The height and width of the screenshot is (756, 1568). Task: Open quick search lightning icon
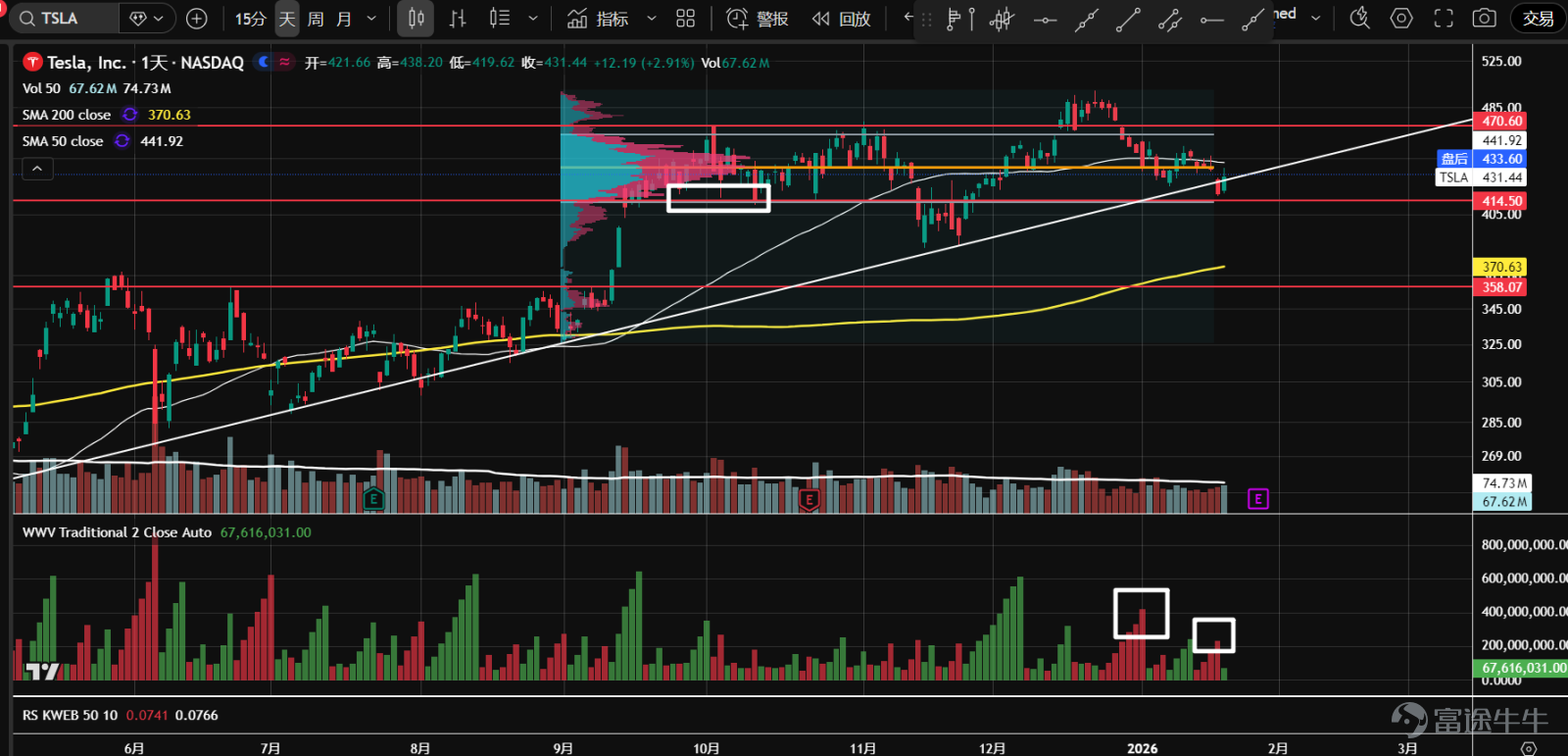pos(1359,19)
